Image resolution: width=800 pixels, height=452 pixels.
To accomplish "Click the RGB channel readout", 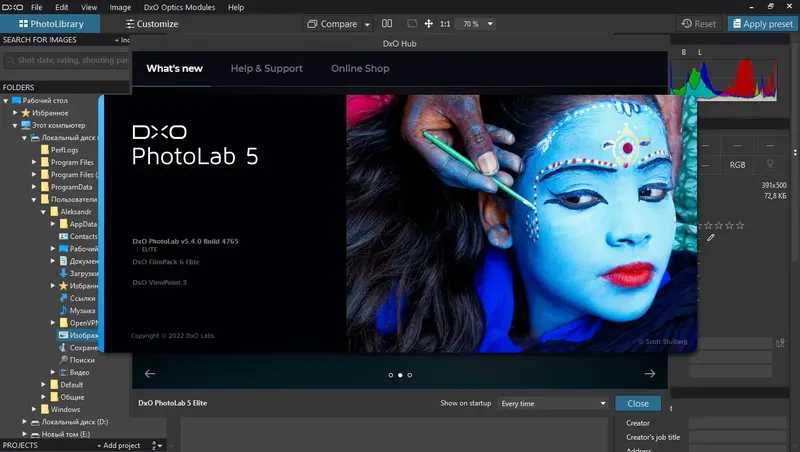I will (x=737, y=165).
